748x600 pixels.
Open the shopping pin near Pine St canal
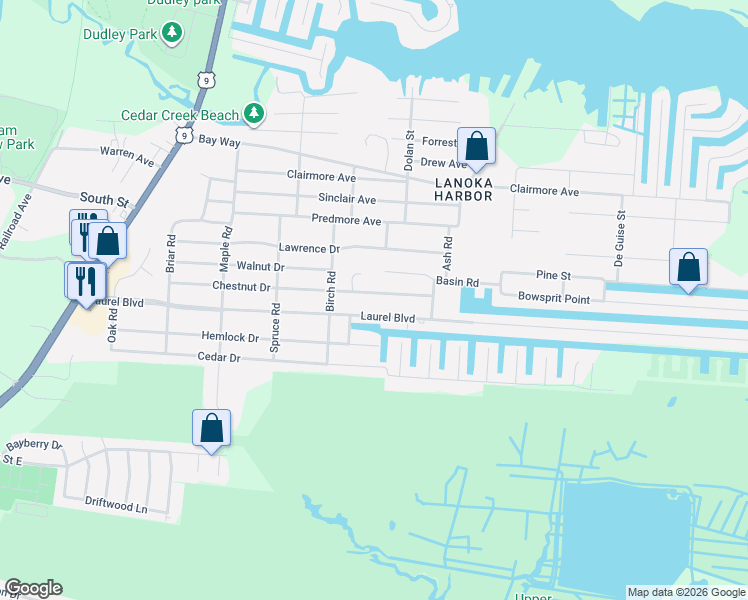688,270
